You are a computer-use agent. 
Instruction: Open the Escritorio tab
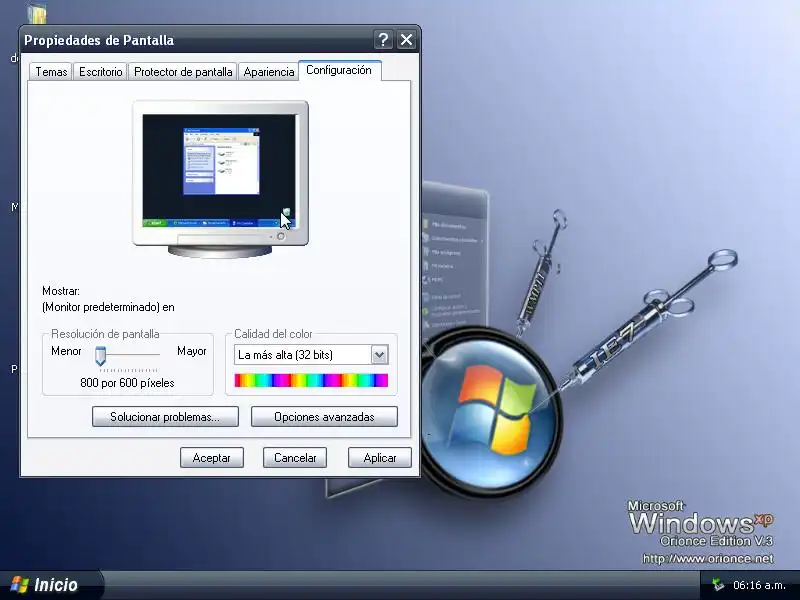pyautogui.click(x=101, y=72)
